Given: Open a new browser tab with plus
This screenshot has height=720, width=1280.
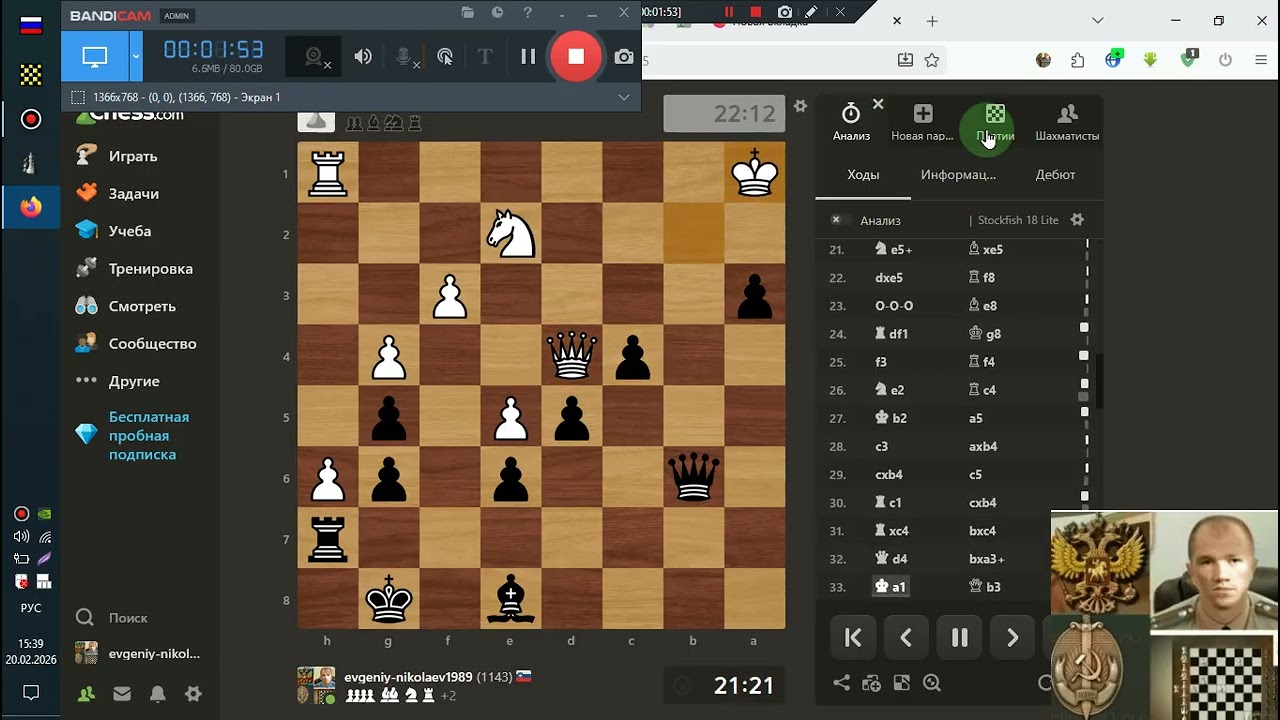Looking at the screenshot, I should [932, 21].
